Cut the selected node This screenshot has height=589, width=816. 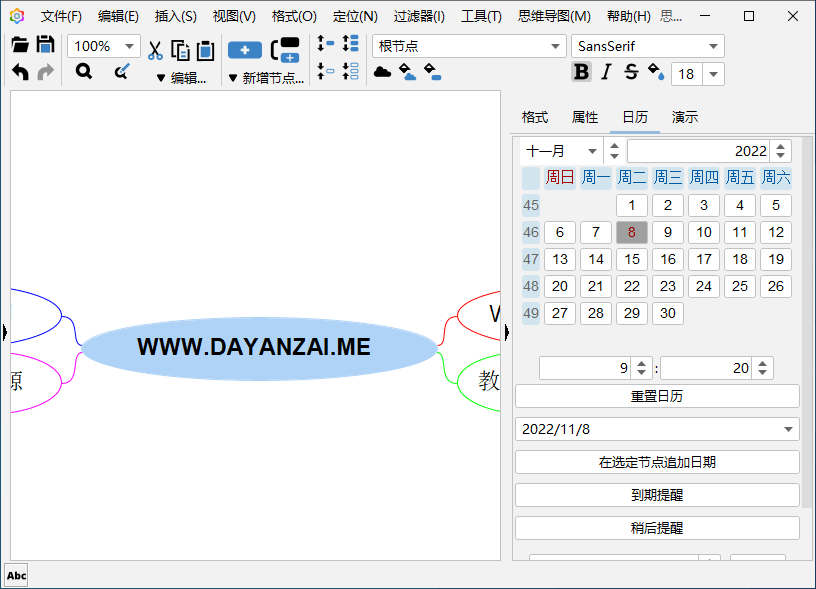pos(155,48)
